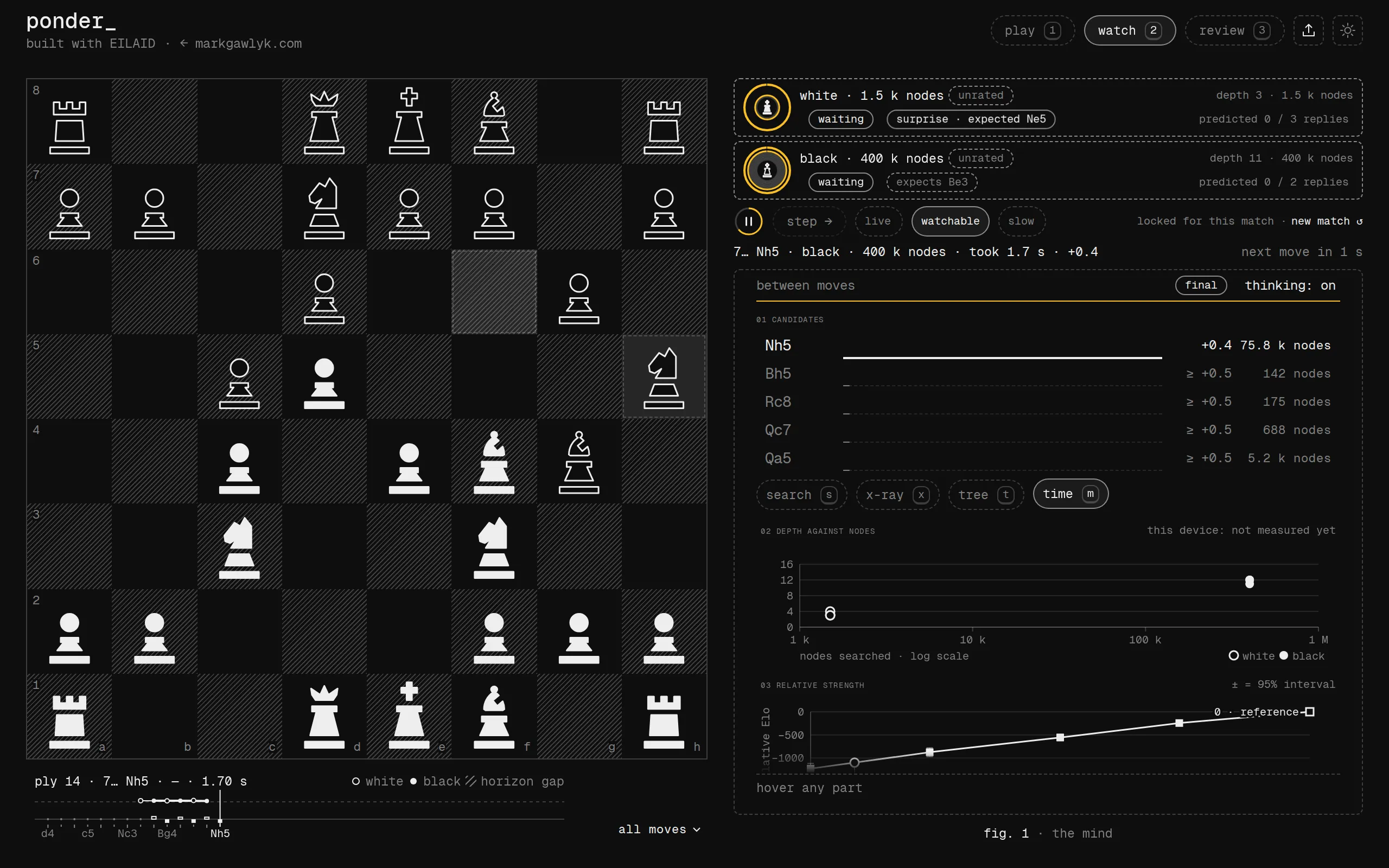1389x868 pixels.
Task: Click black player's avatar badge
Action: coord(767,170)
